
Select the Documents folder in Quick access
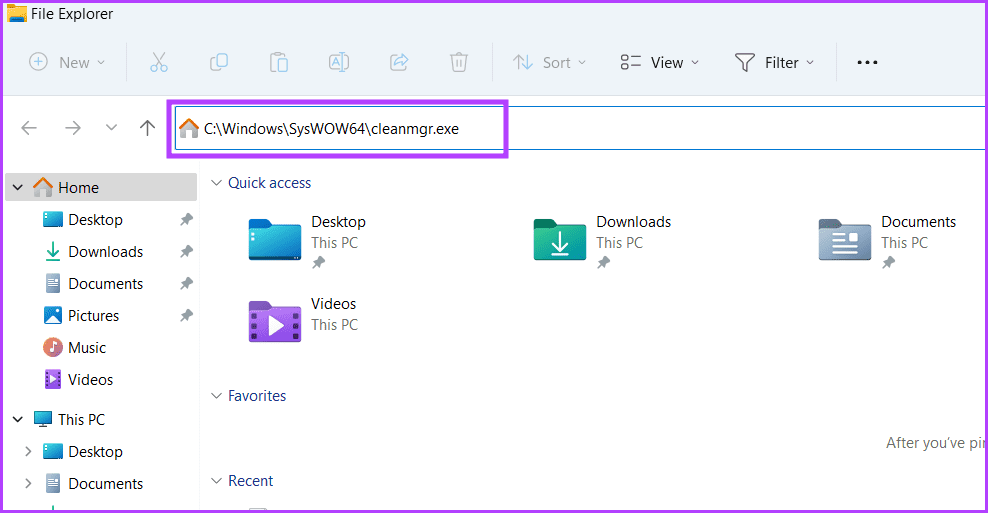click(x=887, y=241)
